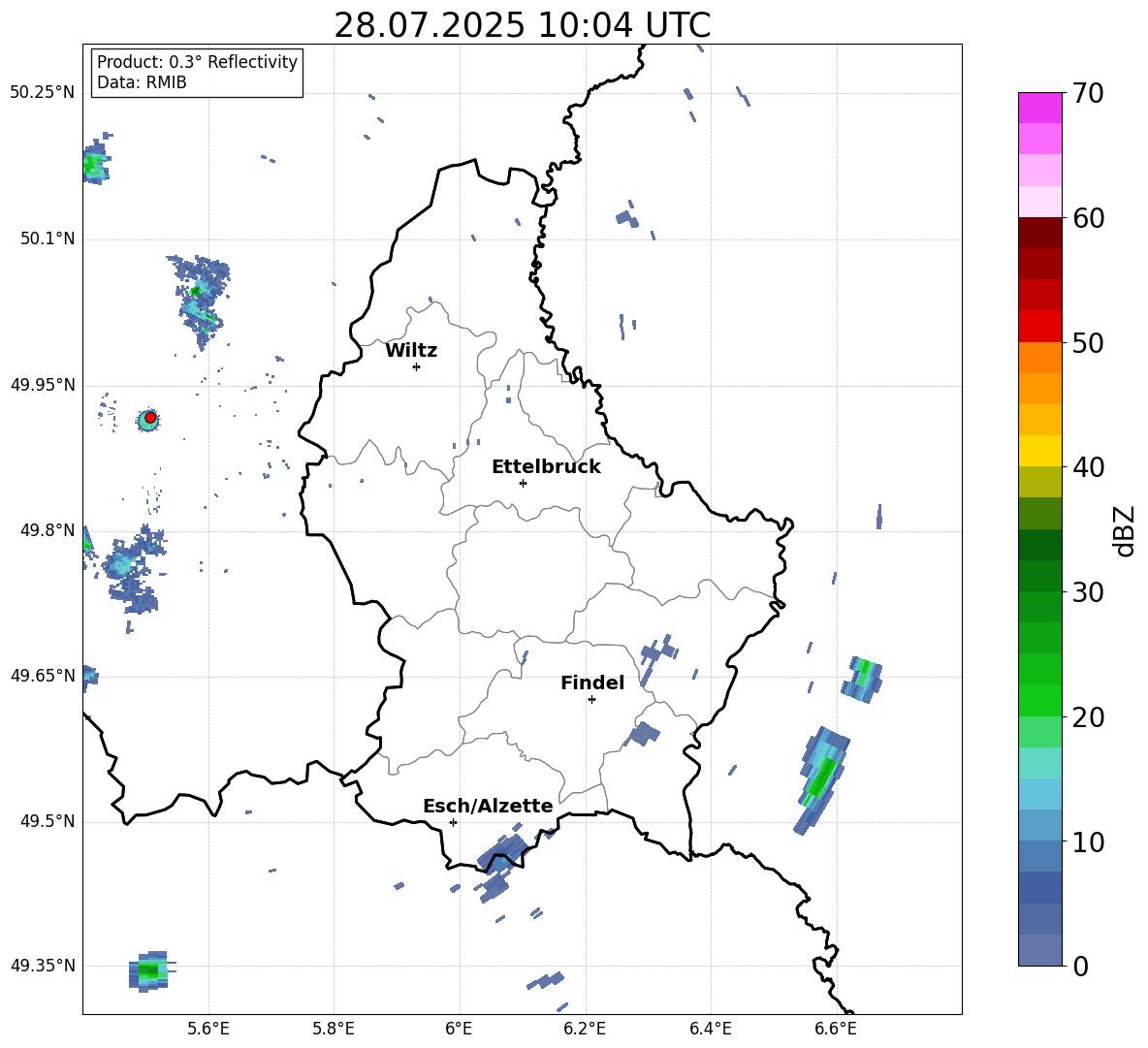Click the colorbar value 60

point(1088,218)
